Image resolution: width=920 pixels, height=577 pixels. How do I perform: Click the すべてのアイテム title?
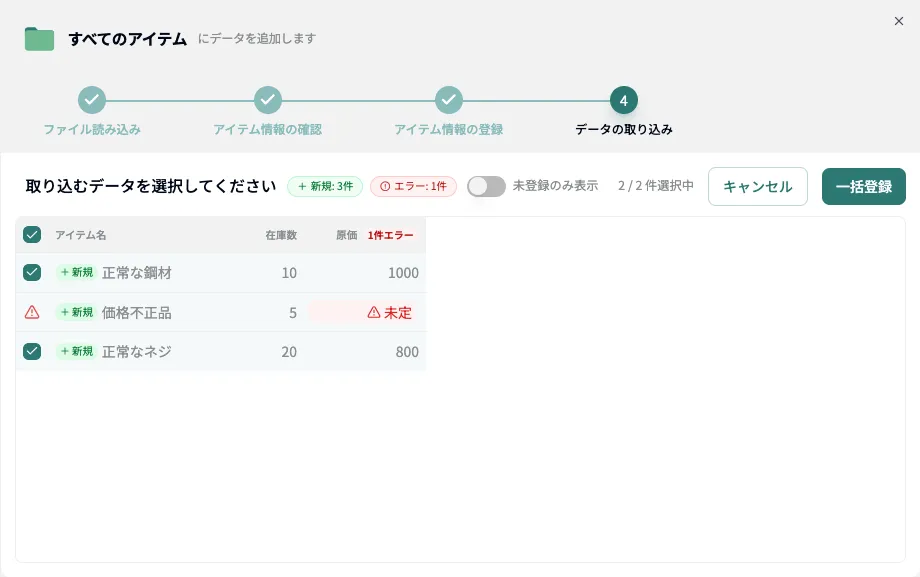point(128,39)
